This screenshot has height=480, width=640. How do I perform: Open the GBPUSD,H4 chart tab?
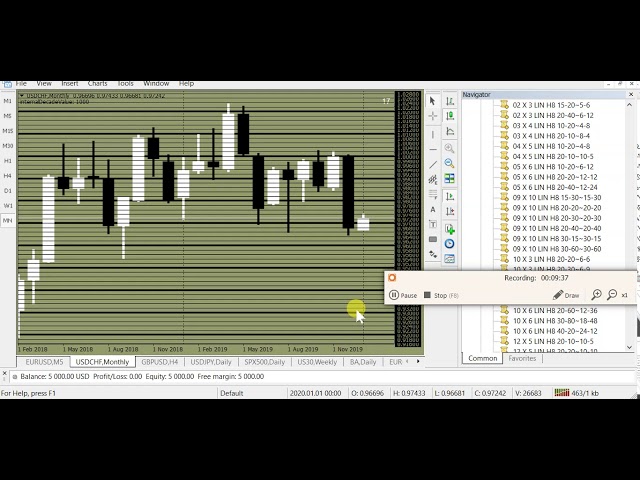click(159, 362)
